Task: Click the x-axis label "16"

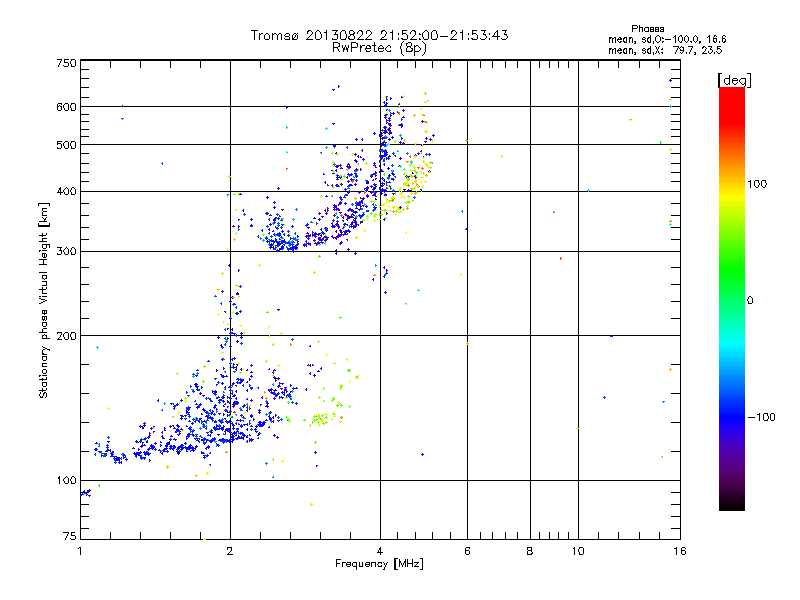Action: pos(680,551)
